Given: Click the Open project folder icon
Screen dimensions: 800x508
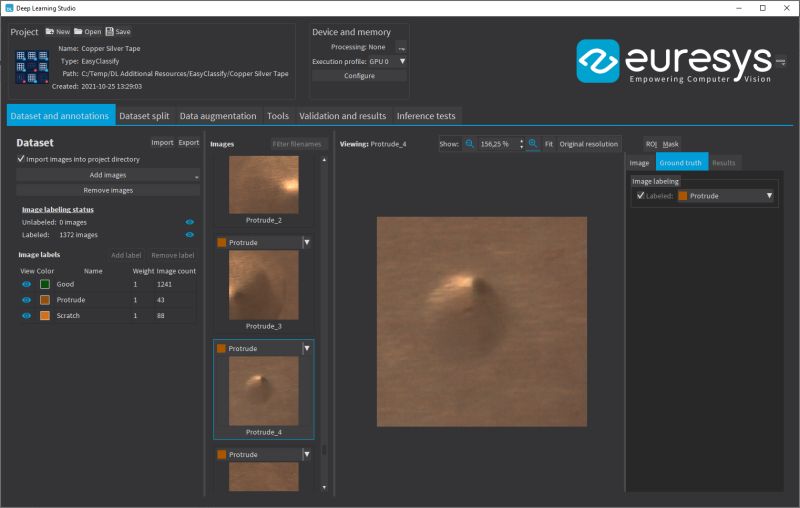Looking at the screenshot, I should click(x=78, y=32).
